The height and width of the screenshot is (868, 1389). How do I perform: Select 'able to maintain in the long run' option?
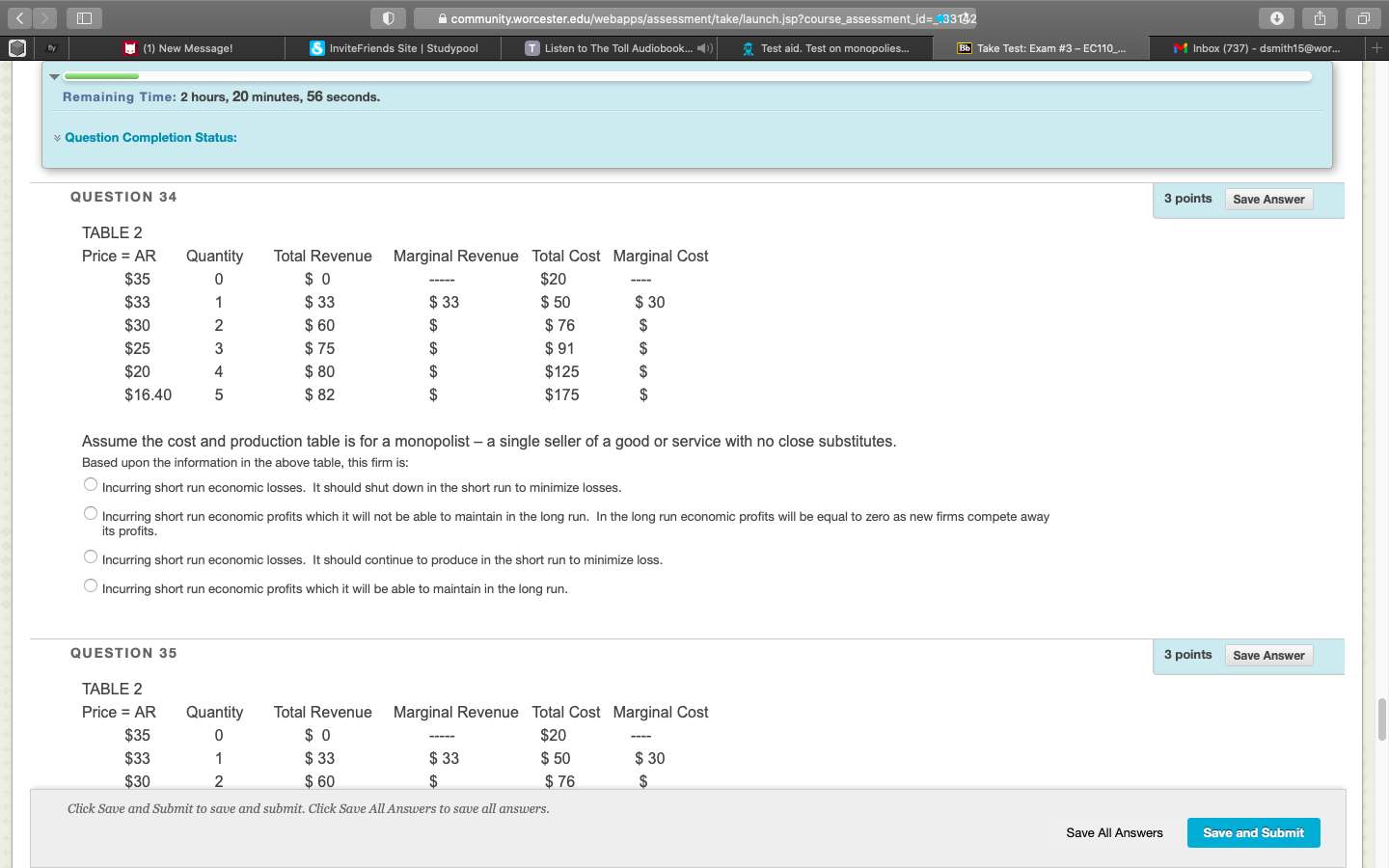pyautogui.click(x=91, y=586)
